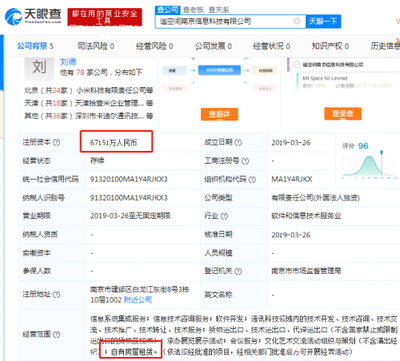Open the 深圳市科迪尔通讯 entry
The height and width of the screenshot is (361, 400).
point(109,116)
